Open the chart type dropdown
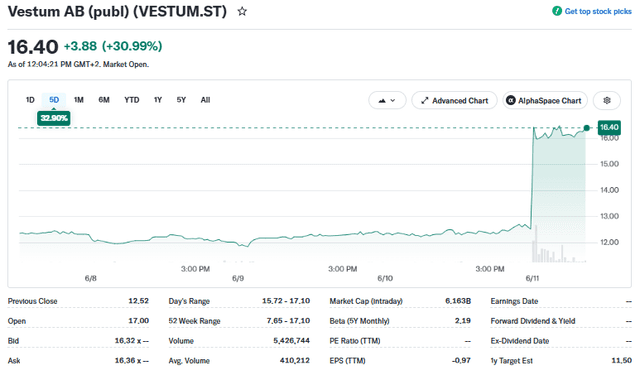This screenshot has width=640, height=370. (x=387, y=100)
